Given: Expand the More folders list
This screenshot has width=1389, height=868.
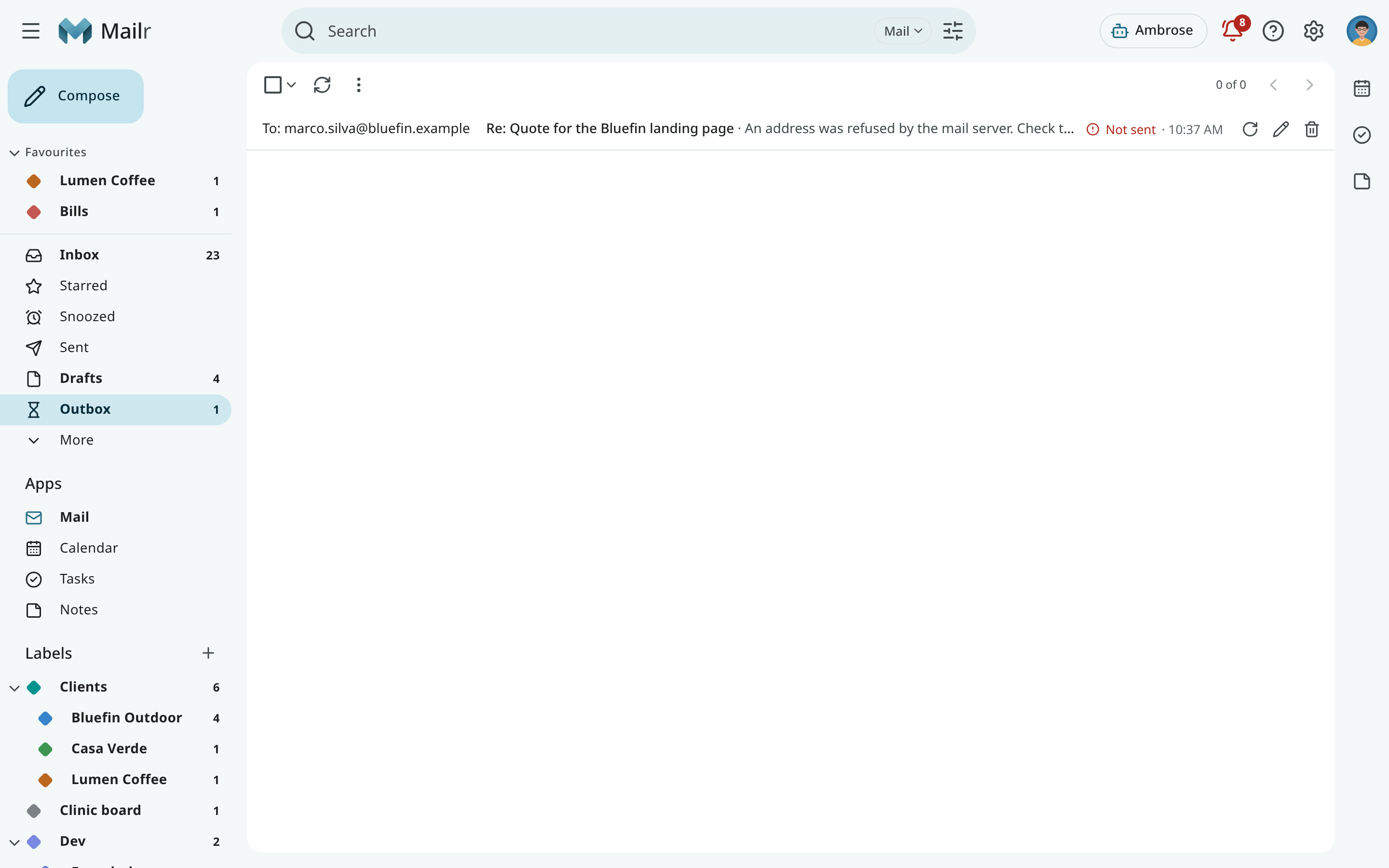Looking at the screenshot, I should click(115, 440).
